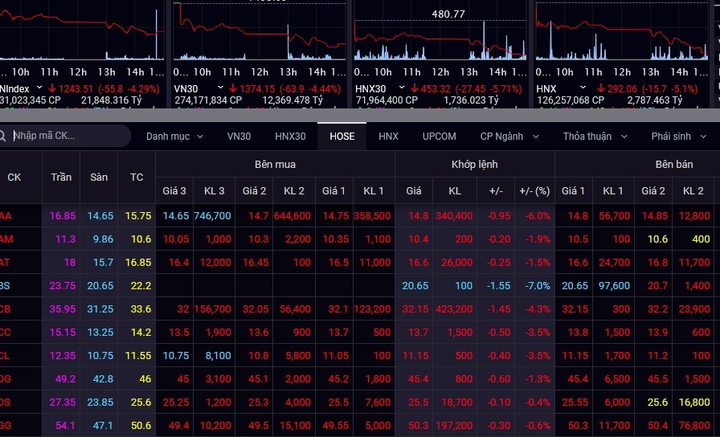Viewport: 720px width, 437px height.
Task: Click the Trần column header
Action: pyautogui.click(x=62, y=177)
